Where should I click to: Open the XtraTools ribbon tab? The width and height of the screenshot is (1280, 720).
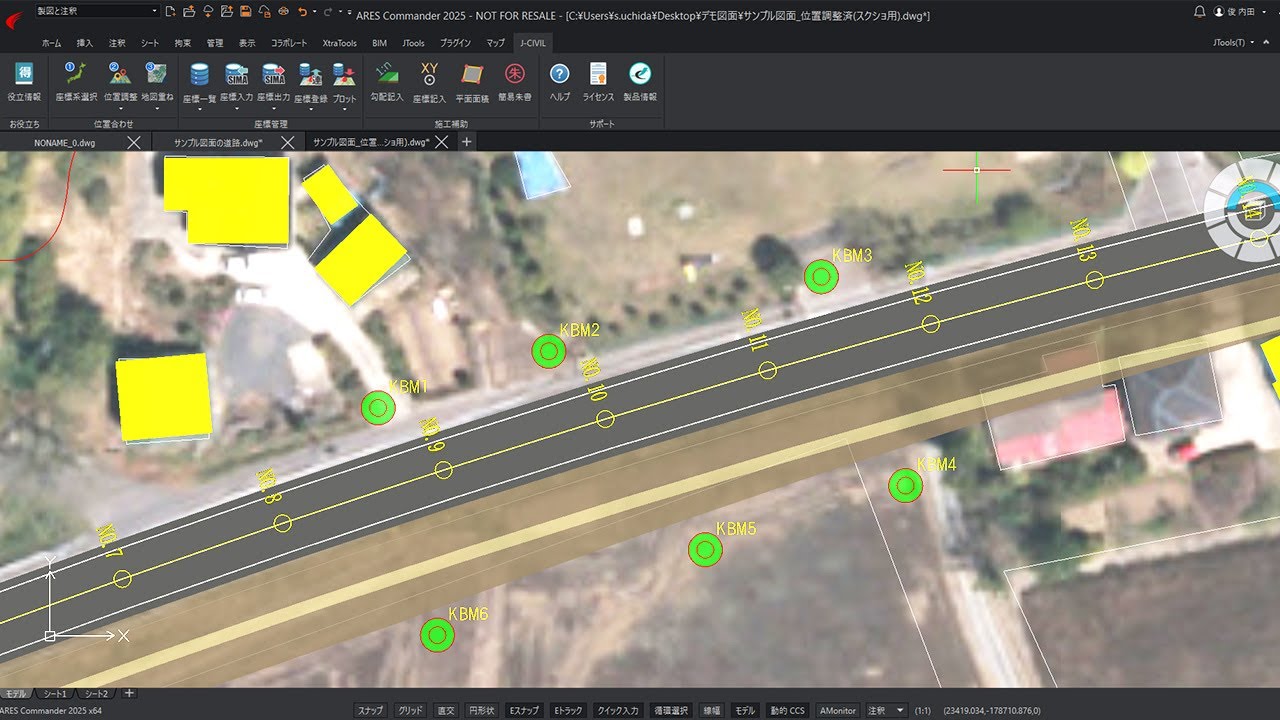pyautogui.click(x=339, y=43)
